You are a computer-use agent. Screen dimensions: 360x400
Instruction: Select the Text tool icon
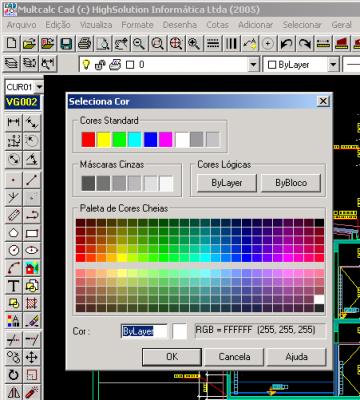13,286
